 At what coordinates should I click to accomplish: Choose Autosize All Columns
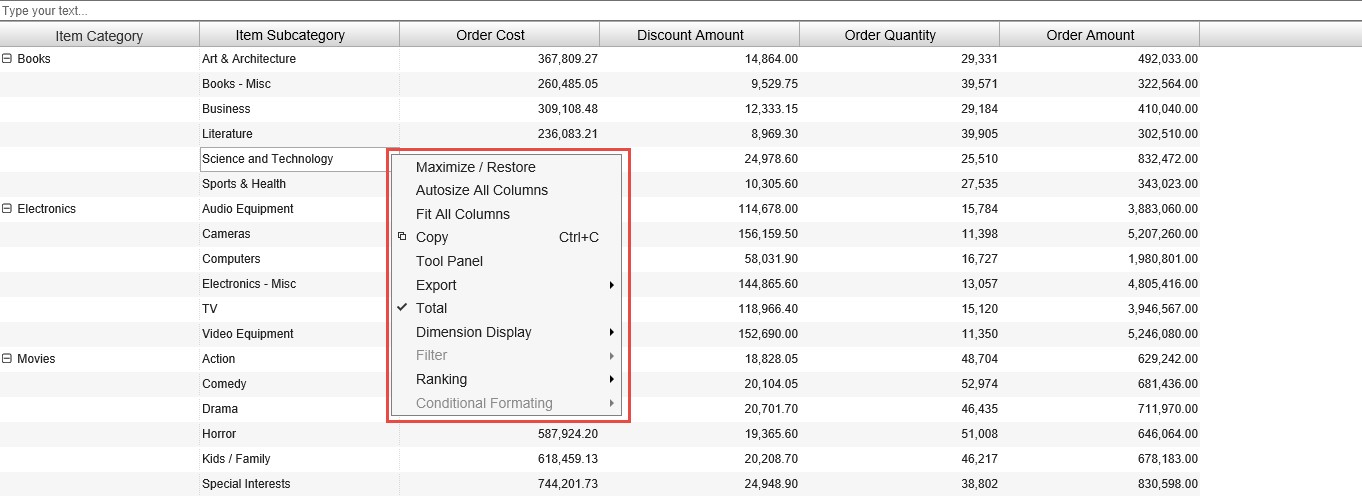pos(481,190)
